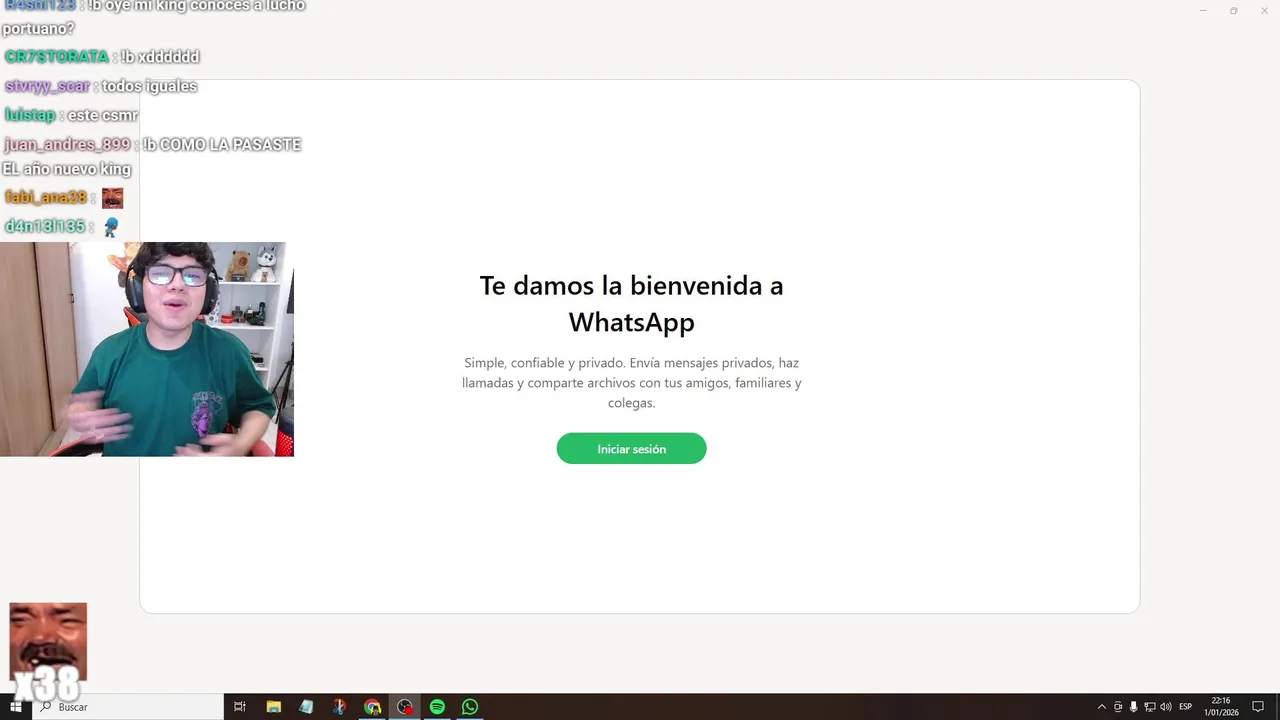Click the Meet Now camera tray icon
Viewport: 1280px width, 720px height.
[1118, 707]
